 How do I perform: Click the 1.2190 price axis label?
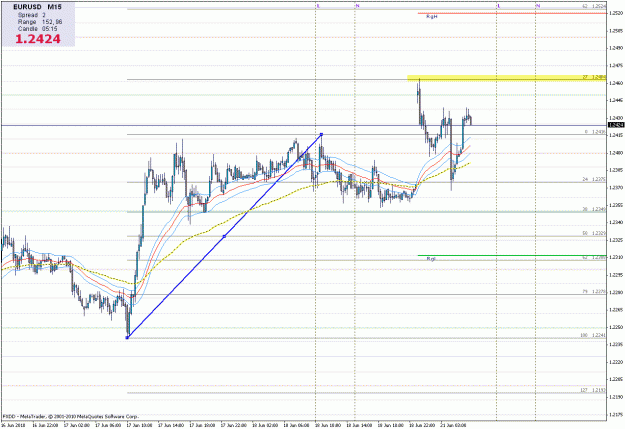(x=616, y=397)
